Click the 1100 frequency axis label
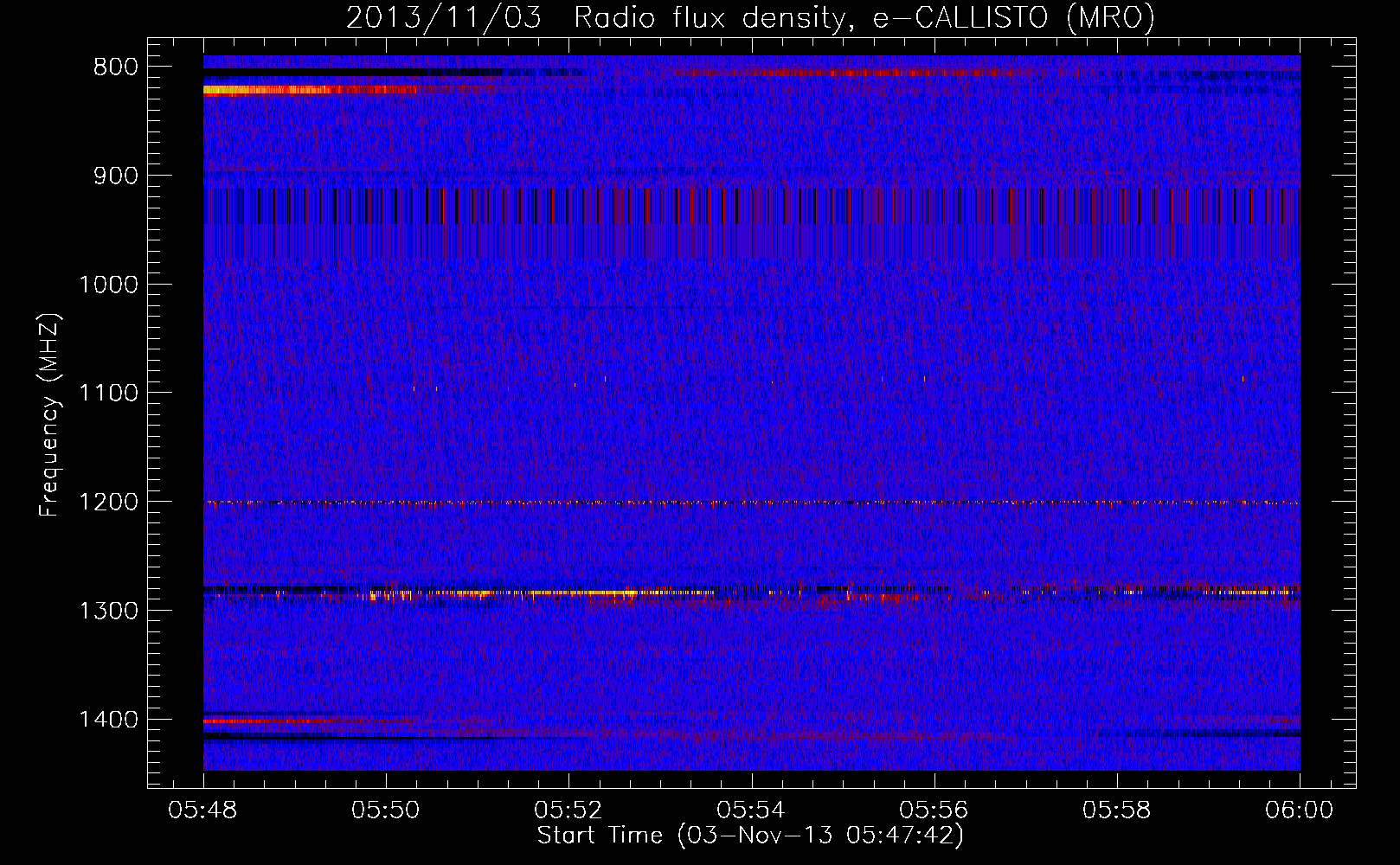Viewport: 1400px width, 865px height. pos(108,393)
